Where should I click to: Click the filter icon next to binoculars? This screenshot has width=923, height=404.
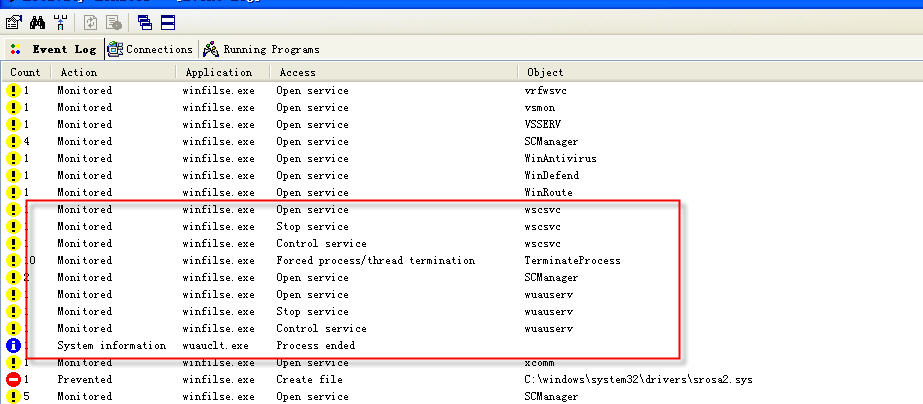point(61,21)
